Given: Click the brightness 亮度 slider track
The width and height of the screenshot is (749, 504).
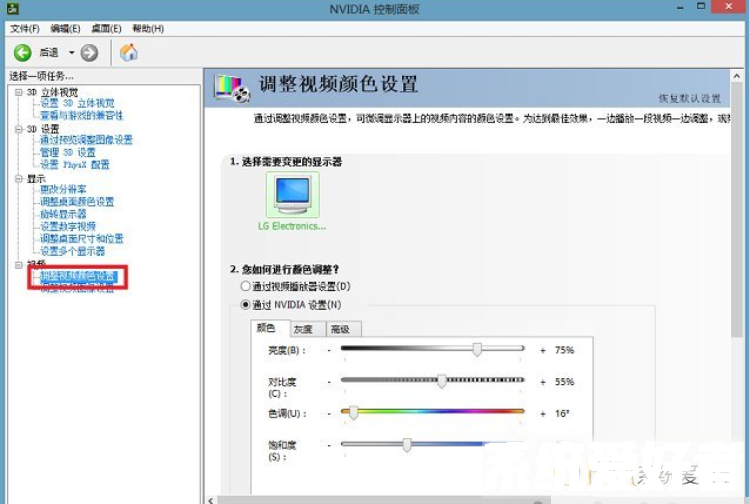Looking at the screenshot, I should coord(432,350).
